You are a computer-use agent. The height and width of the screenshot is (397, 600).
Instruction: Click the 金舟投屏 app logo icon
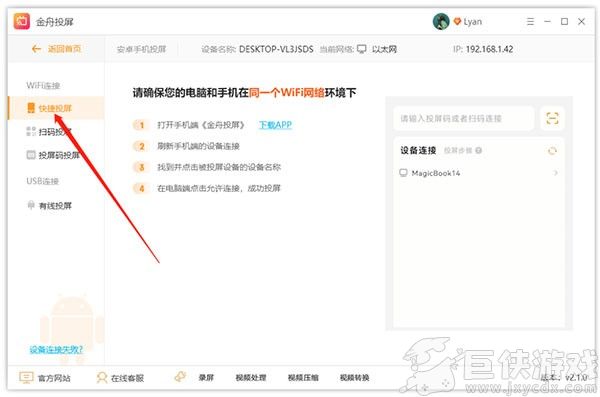(22, 21)
